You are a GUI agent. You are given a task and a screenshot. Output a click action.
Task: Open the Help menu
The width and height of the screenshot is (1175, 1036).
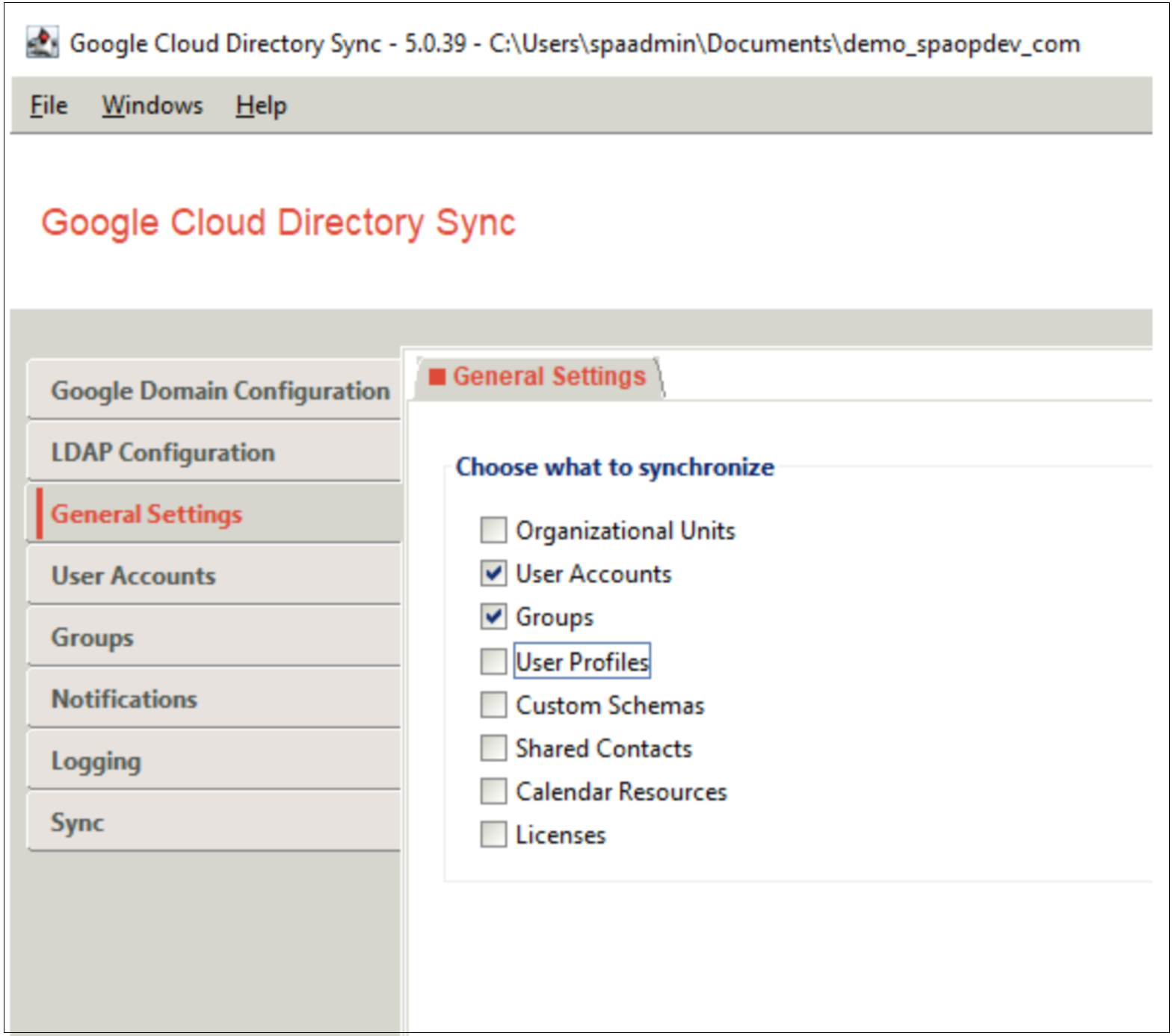261,105
